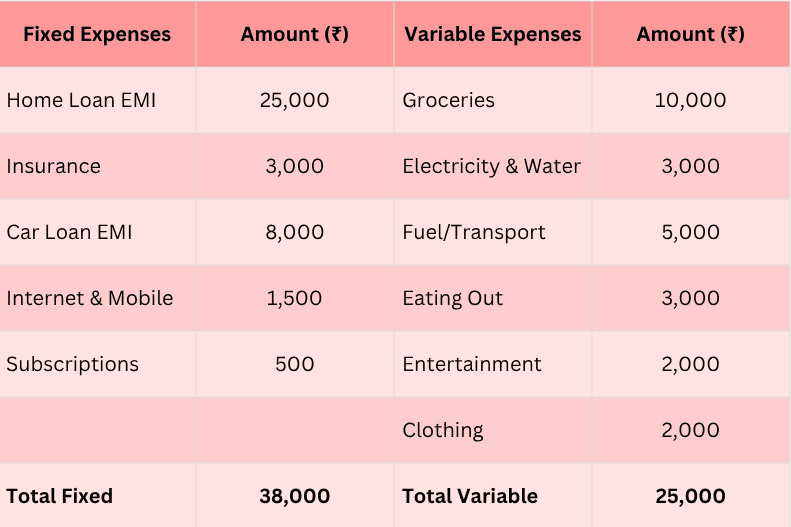The height and width of the screenshot is (527, 791).
Task: Click the Variable Expenses column header
Action: 492,34
